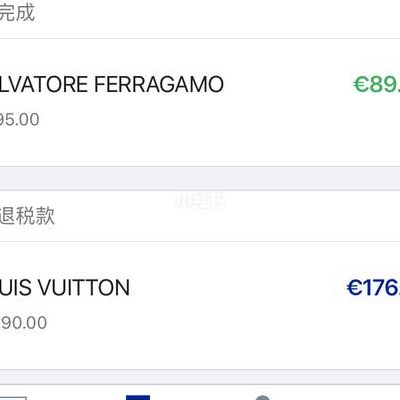Tap the 退税款 section header
Viewport: 400px width, 400px height.
point(27,216)
